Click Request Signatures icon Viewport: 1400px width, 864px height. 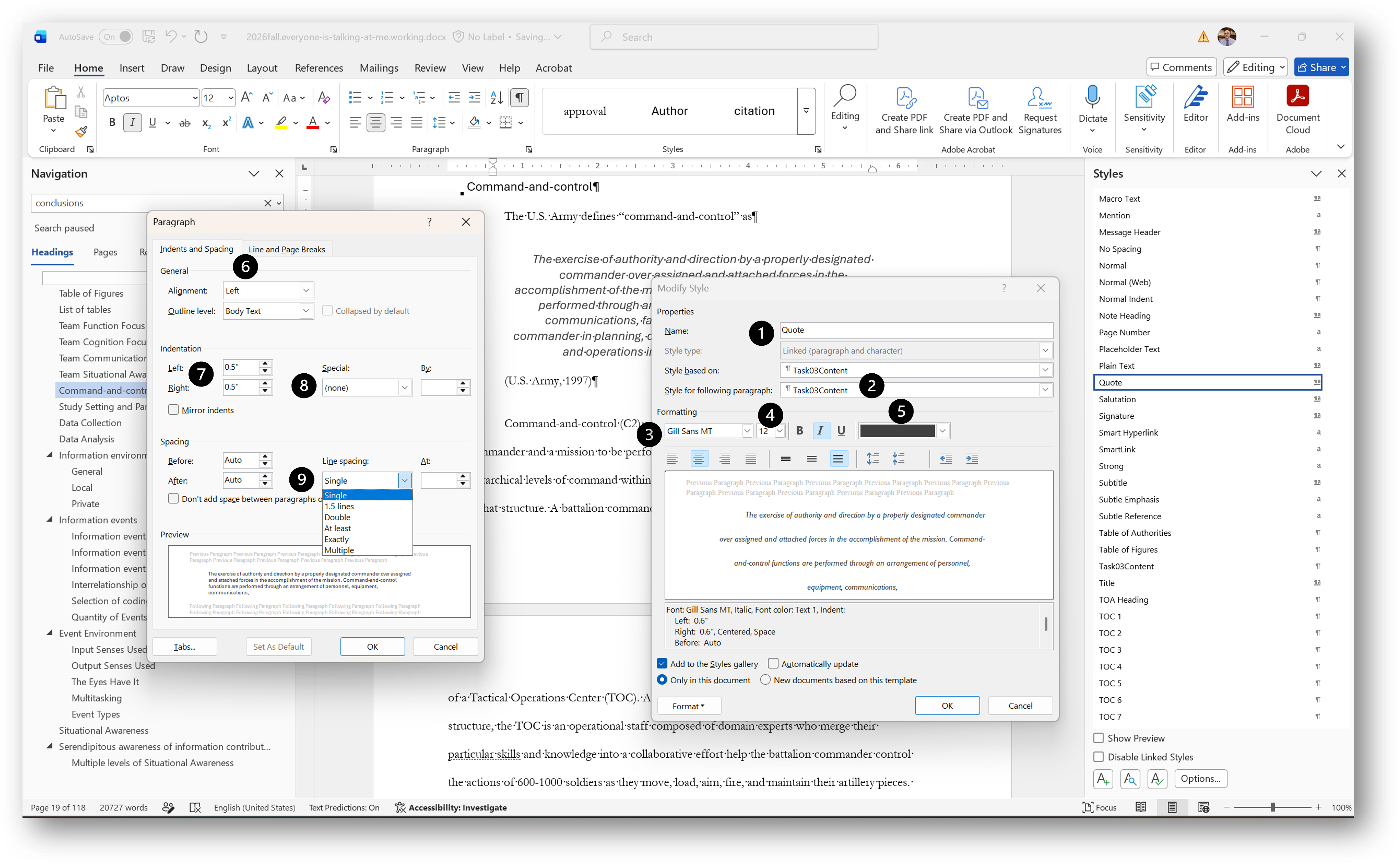pyautogui.click(x=1040, y=111)
